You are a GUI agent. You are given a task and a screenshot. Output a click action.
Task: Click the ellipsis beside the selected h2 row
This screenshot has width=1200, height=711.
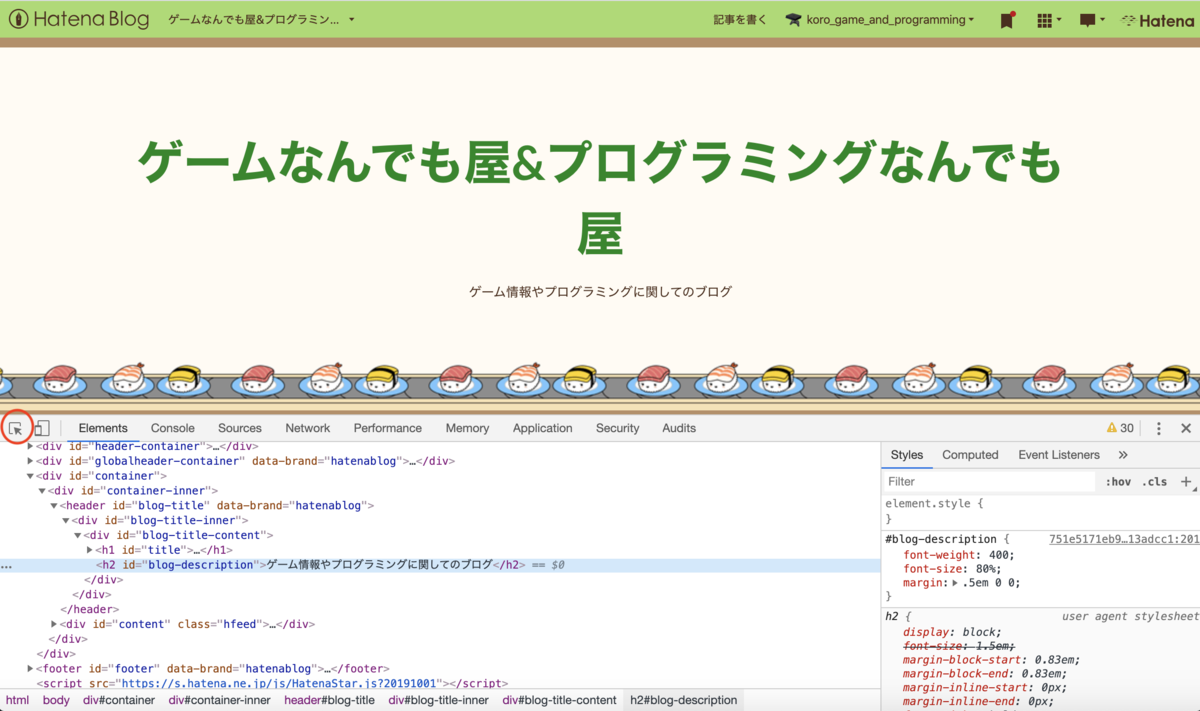coord(7,566)
